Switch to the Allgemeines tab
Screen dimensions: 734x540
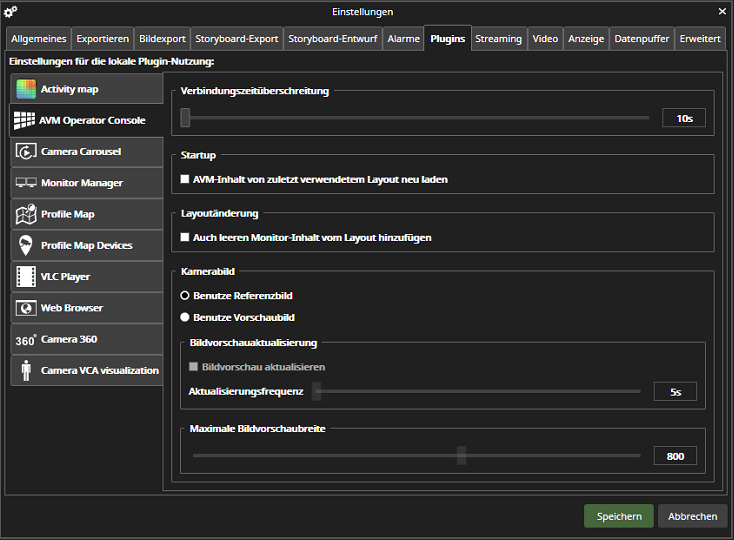pos(38,39)
